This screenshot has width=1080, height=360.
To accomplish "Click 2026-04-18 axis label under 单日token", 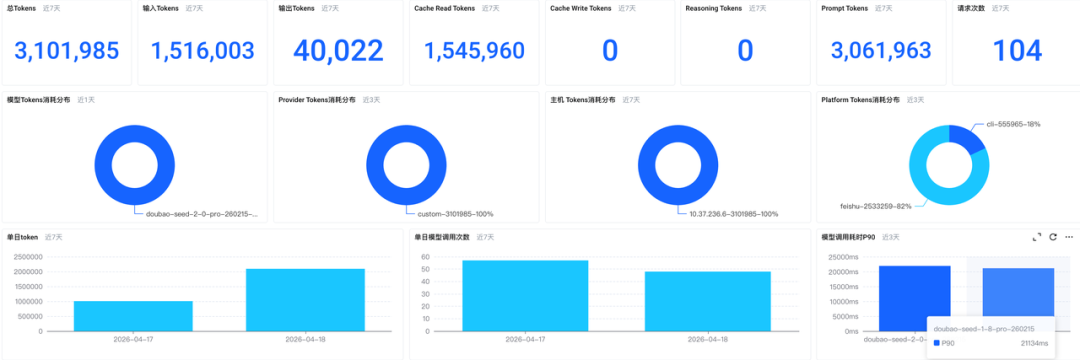I will 304,339.
